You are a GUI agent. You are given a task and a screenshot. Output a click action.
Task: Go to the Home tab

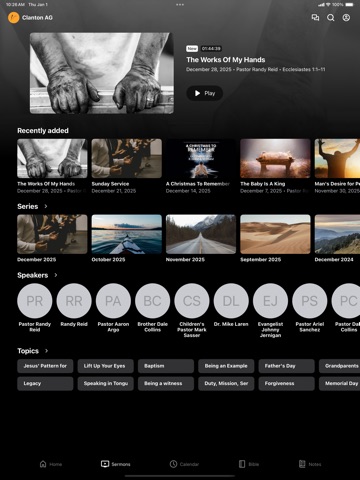[51, 464]
